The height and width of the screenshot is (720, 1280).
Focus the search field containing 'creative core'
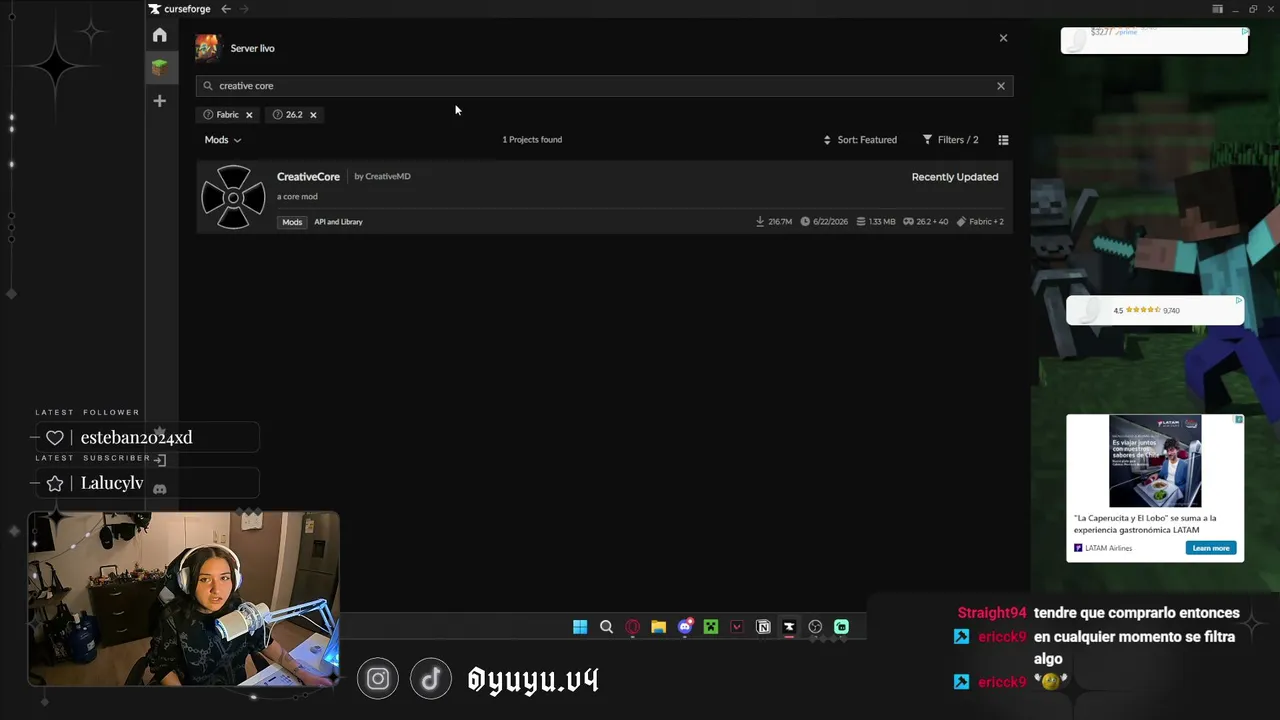[x=604, y=86]
